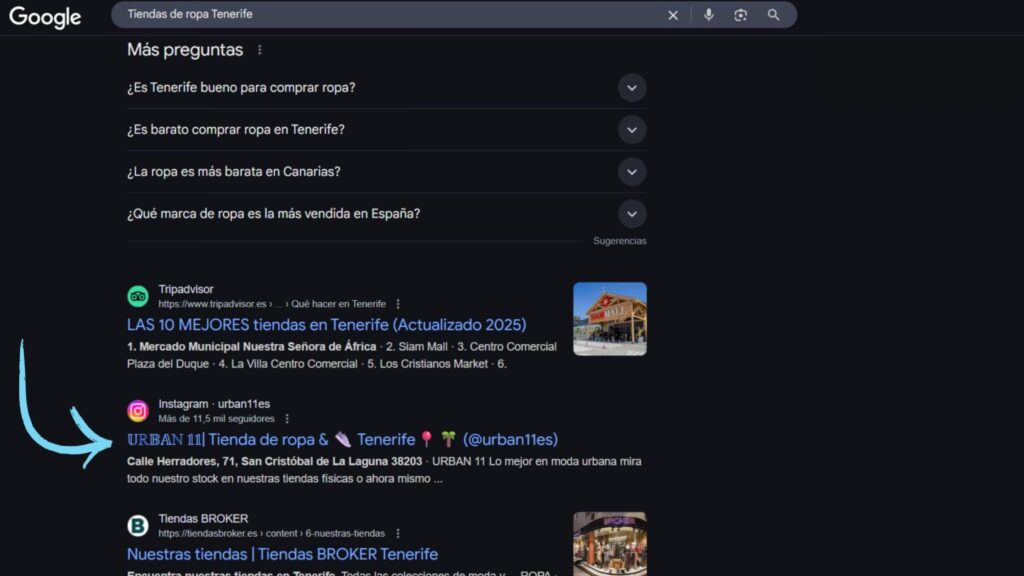Viewport: 1024px width, 576px height.
Task: Click the Tripadvisor owl favicon
Action: click(138, 296)
